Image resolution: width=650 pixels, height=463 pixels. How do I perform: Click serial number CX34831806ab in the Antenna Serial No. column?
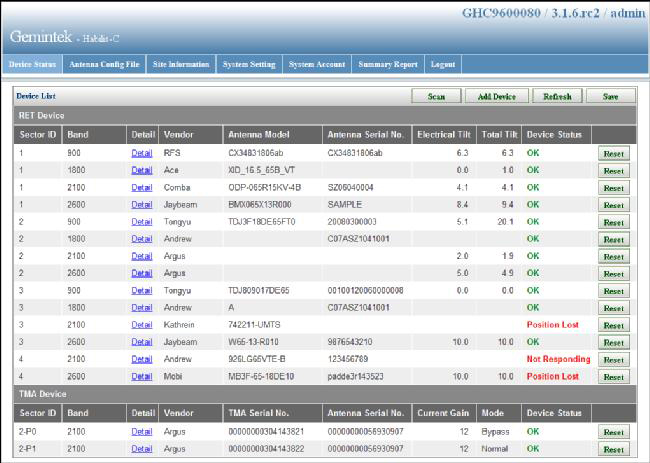(x=355, y=153)
